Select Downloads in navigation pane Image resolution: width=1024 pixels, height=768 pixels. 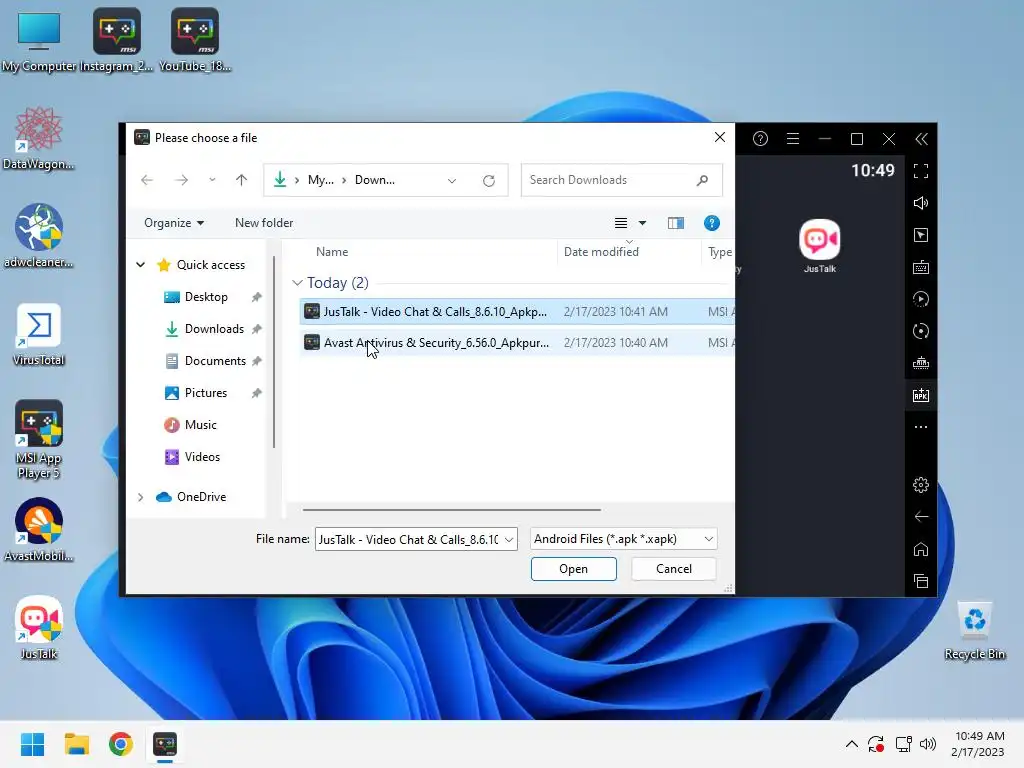point(214,329)
